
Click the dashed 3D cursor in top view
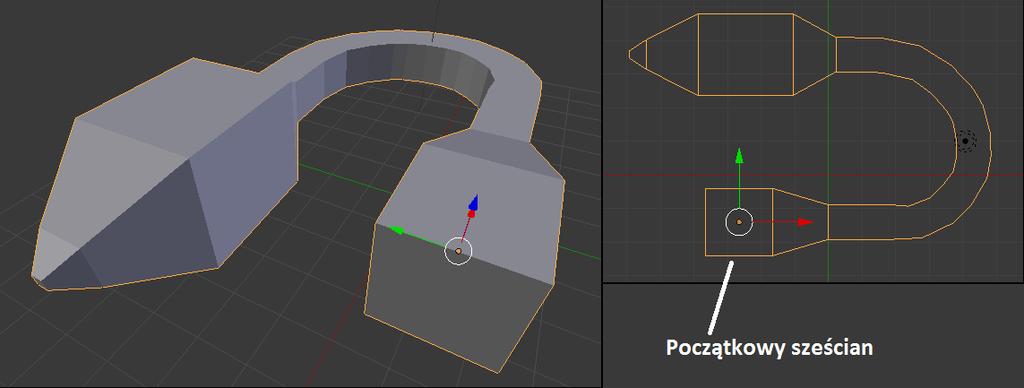tap(966, 140)
